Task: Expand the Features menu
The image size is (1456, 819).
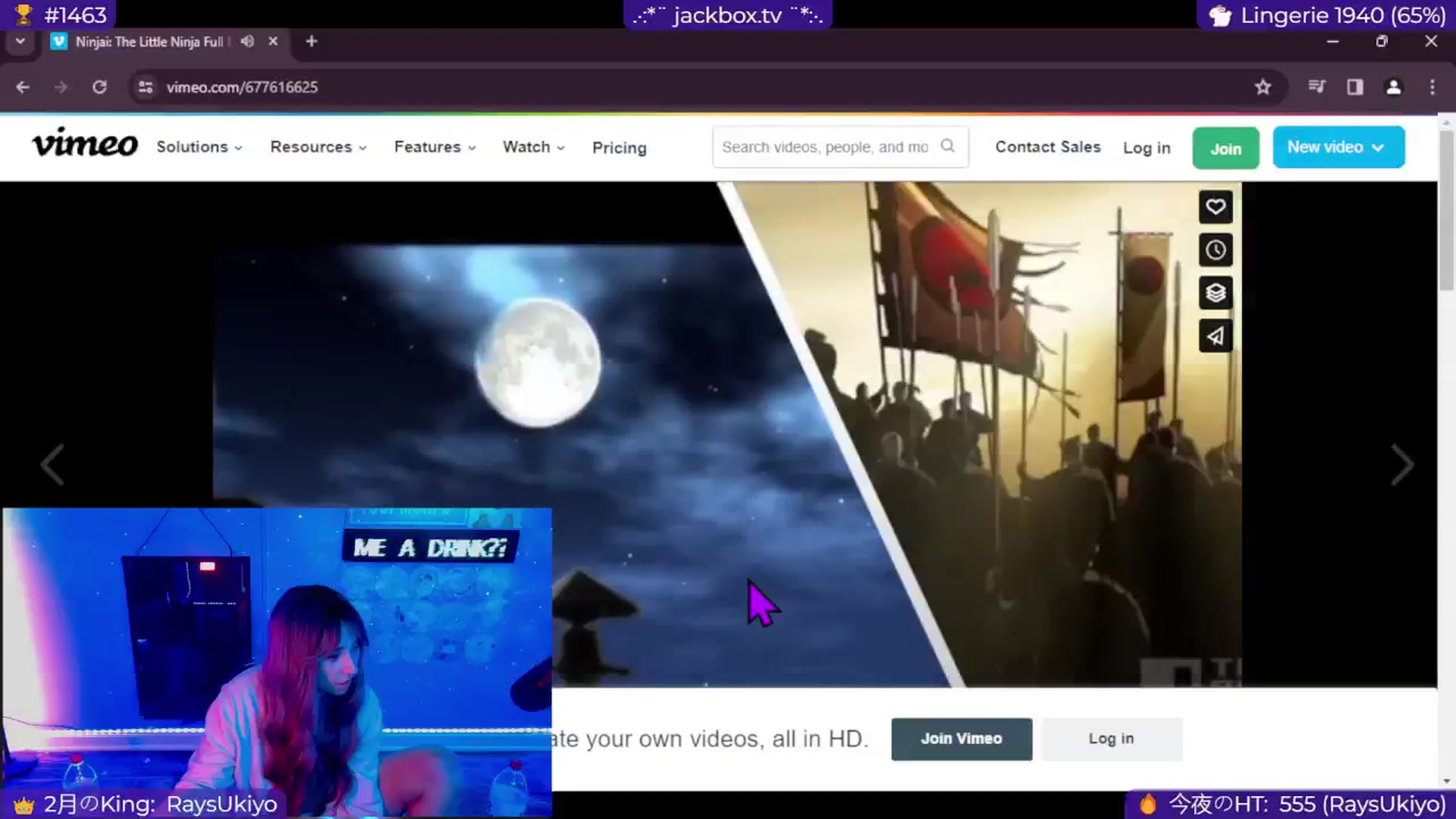Action: tap(435, 147)
